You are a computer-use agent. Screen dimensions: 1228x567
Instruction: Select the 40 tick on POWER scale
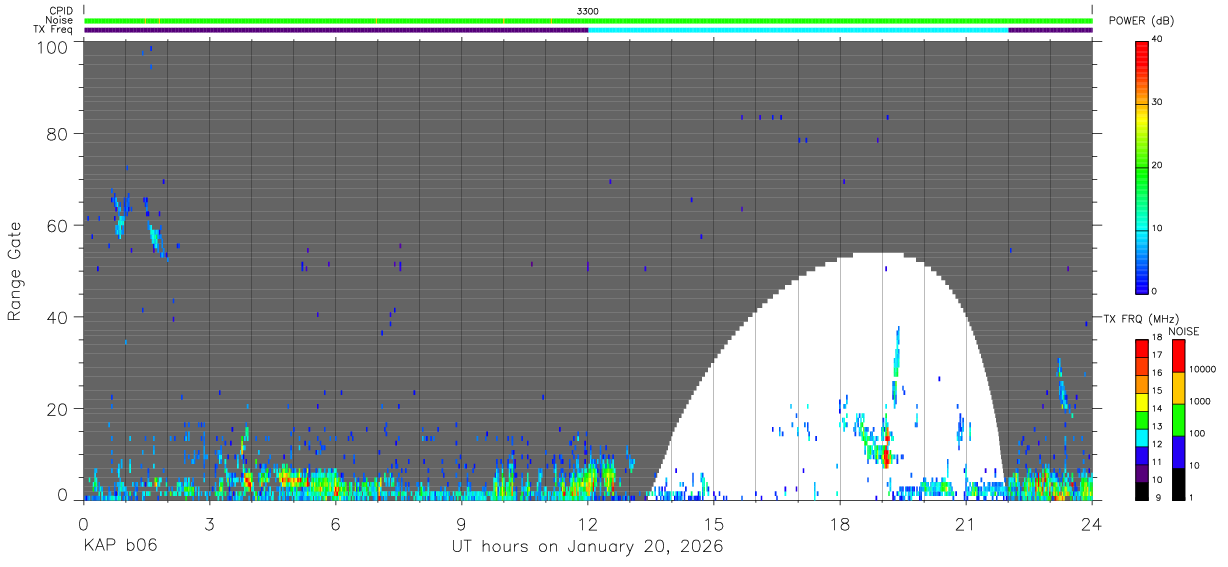coord(1157,39)
